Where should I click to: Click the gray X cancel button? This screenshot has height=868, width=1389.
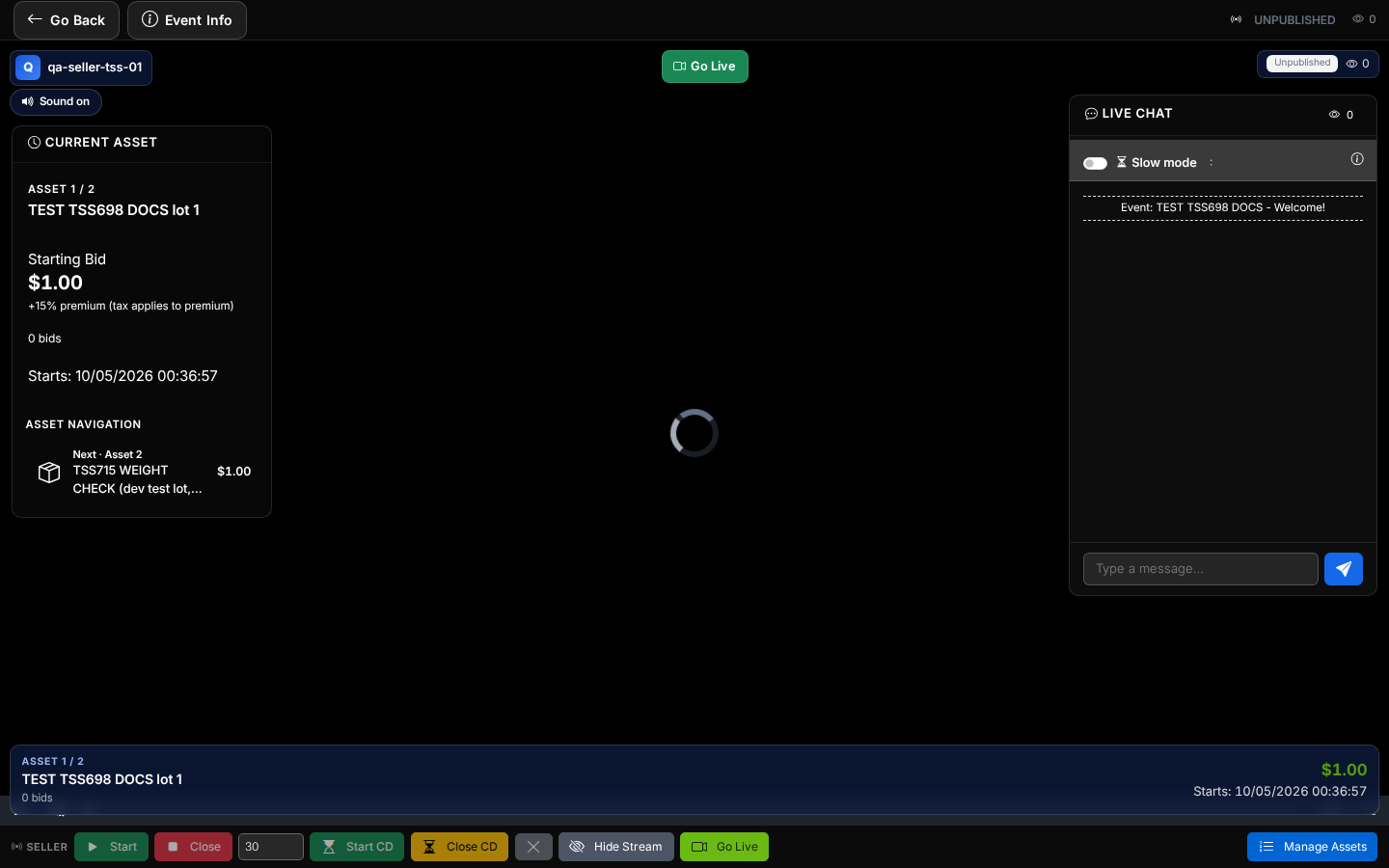coord(533,847)
